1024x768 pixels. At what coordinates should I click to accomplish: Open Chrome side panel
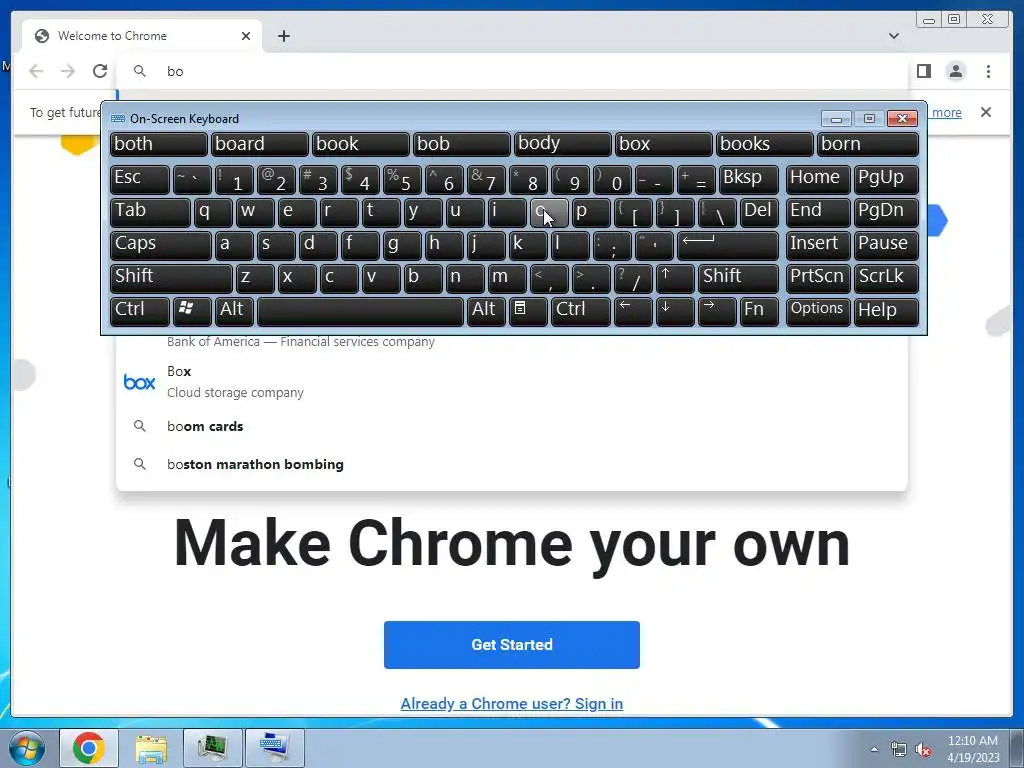tap(923, 71)
